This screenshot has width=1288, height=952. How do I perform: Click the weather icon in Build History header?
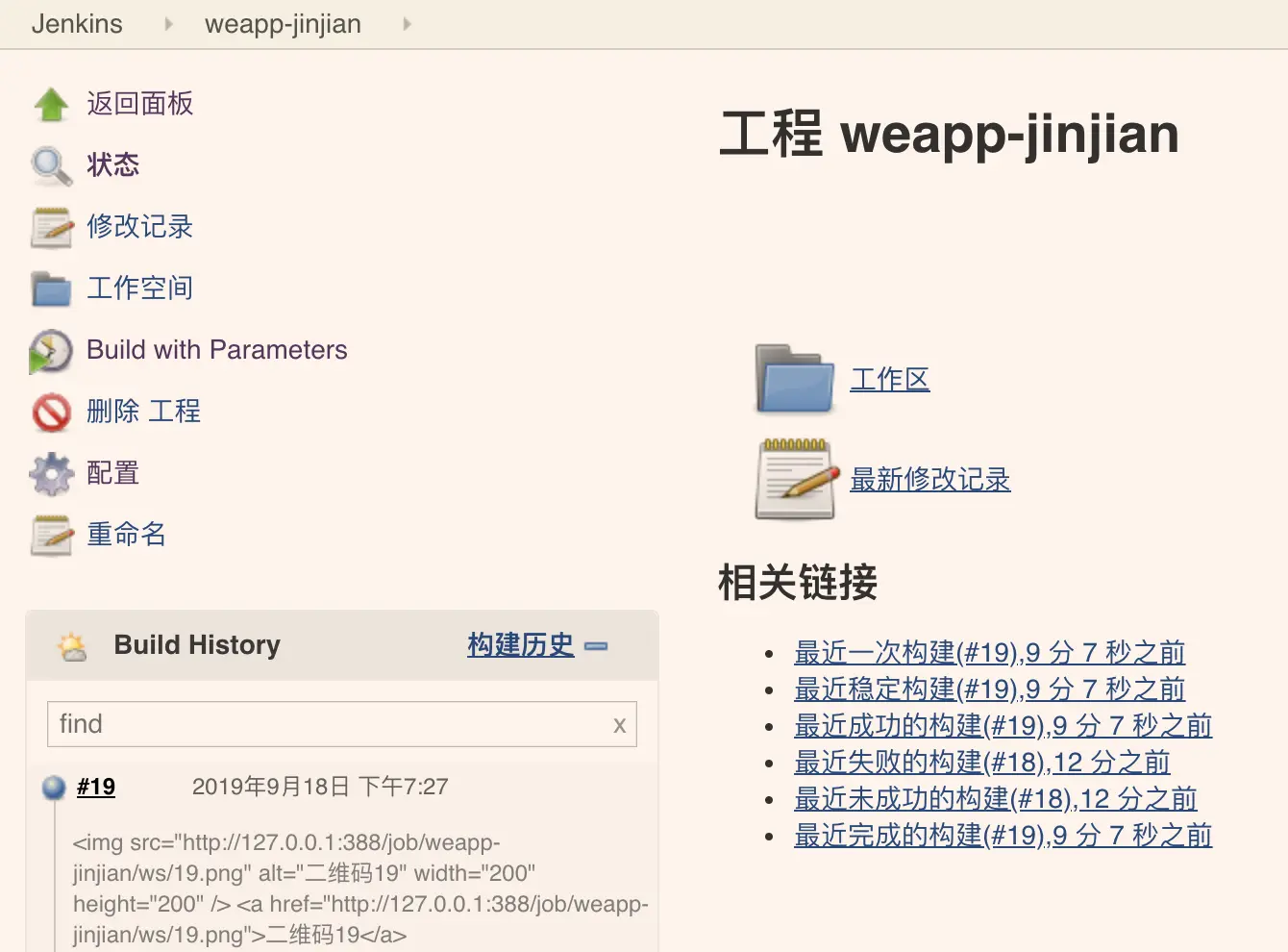pos(72,646)
